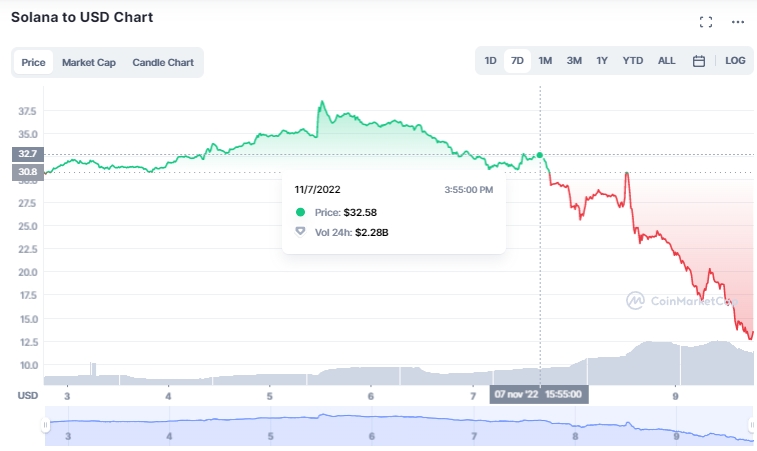This screenshot has width=757, height=451.
Task: Toggle LOG scale on the chart
Action: (x=735, y=61)
